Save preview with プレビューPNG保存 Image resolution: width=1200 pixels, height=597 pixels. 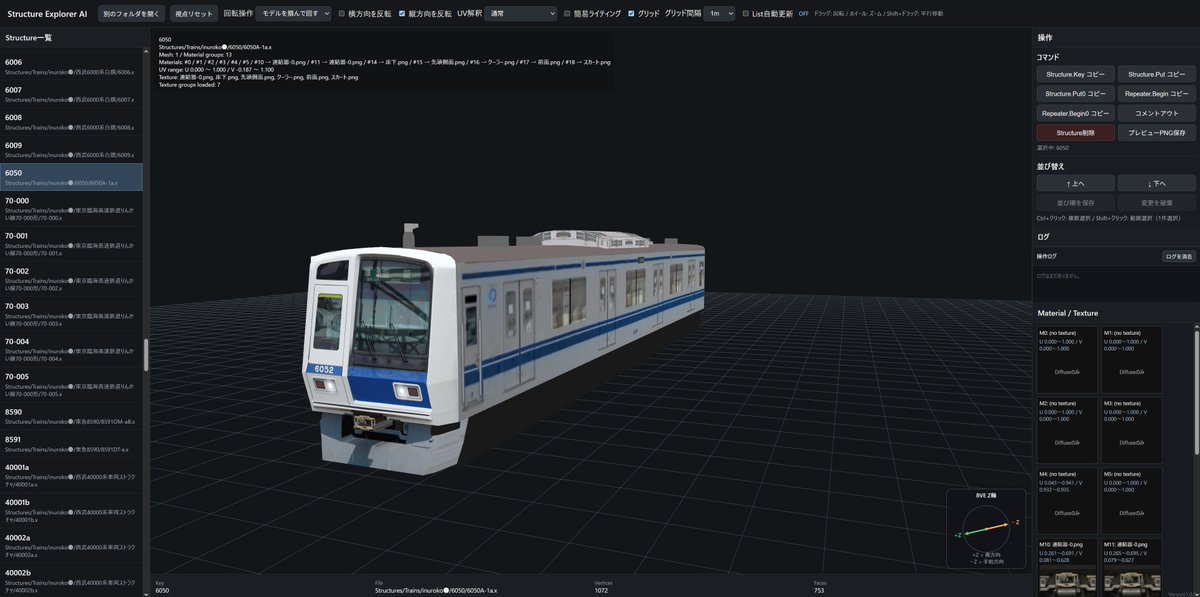click(1156, 133)
